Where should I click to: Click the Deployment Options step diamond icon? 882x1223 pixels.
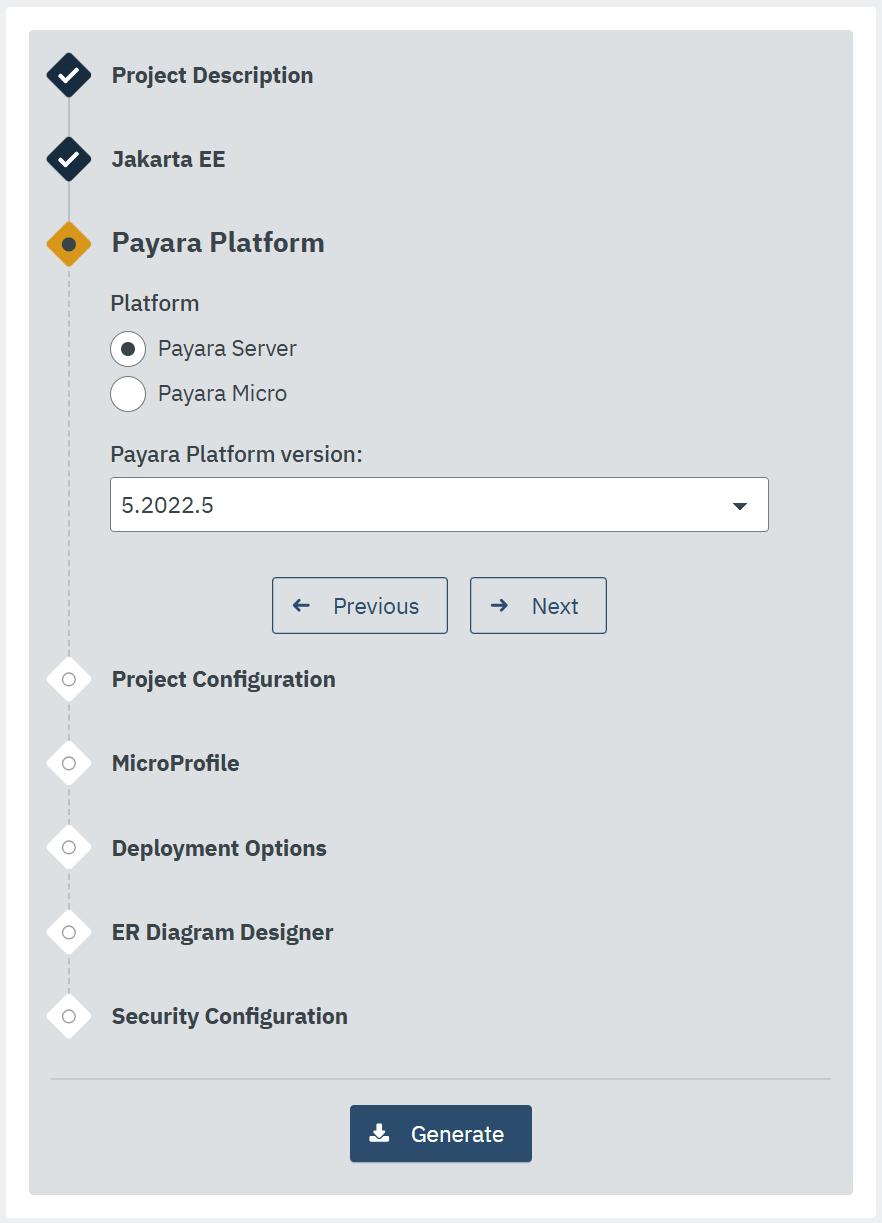68,847
